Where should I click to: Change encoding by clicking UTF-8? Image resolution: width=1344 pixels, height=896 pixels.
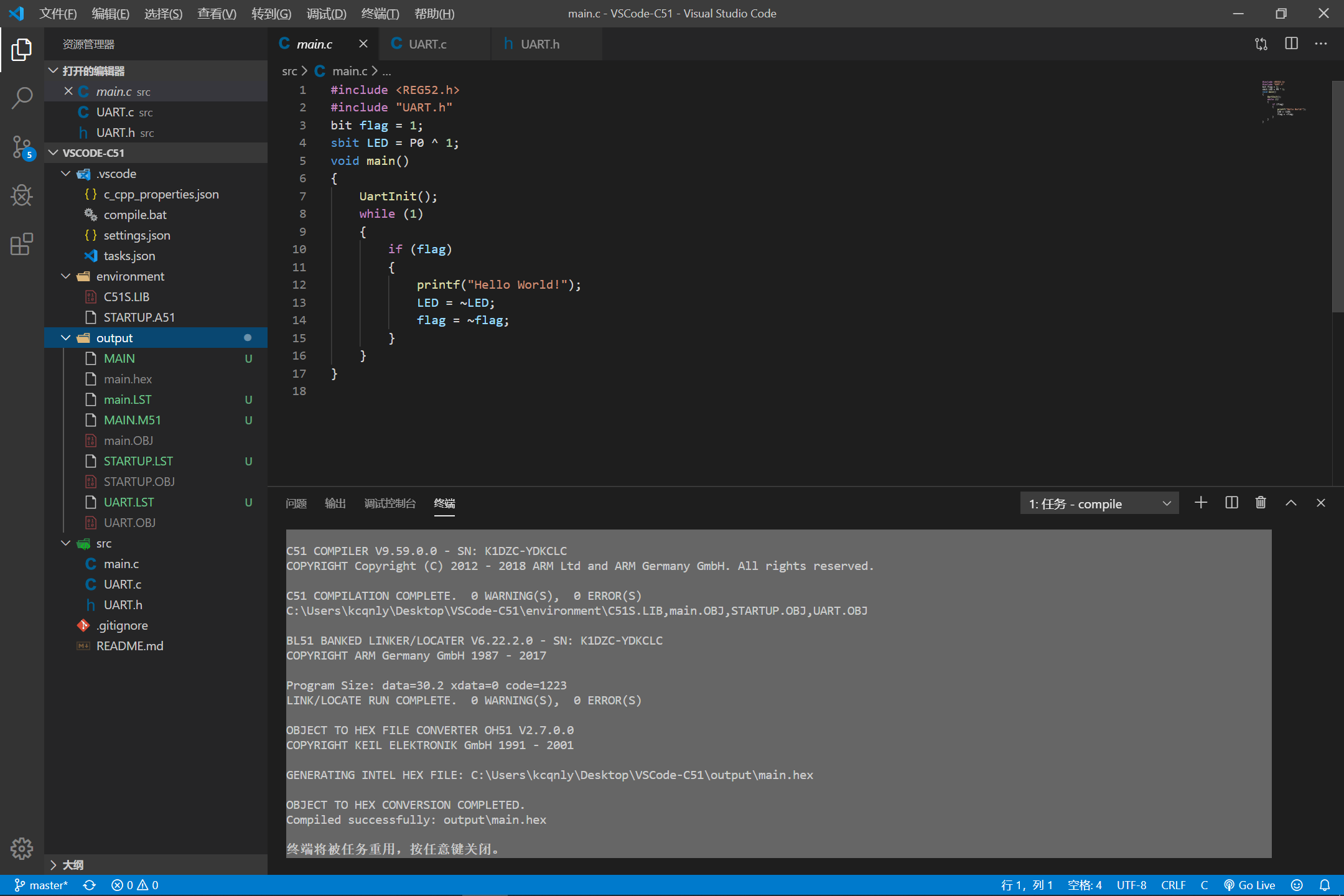pyautogui.click(x=1131, y=885)
